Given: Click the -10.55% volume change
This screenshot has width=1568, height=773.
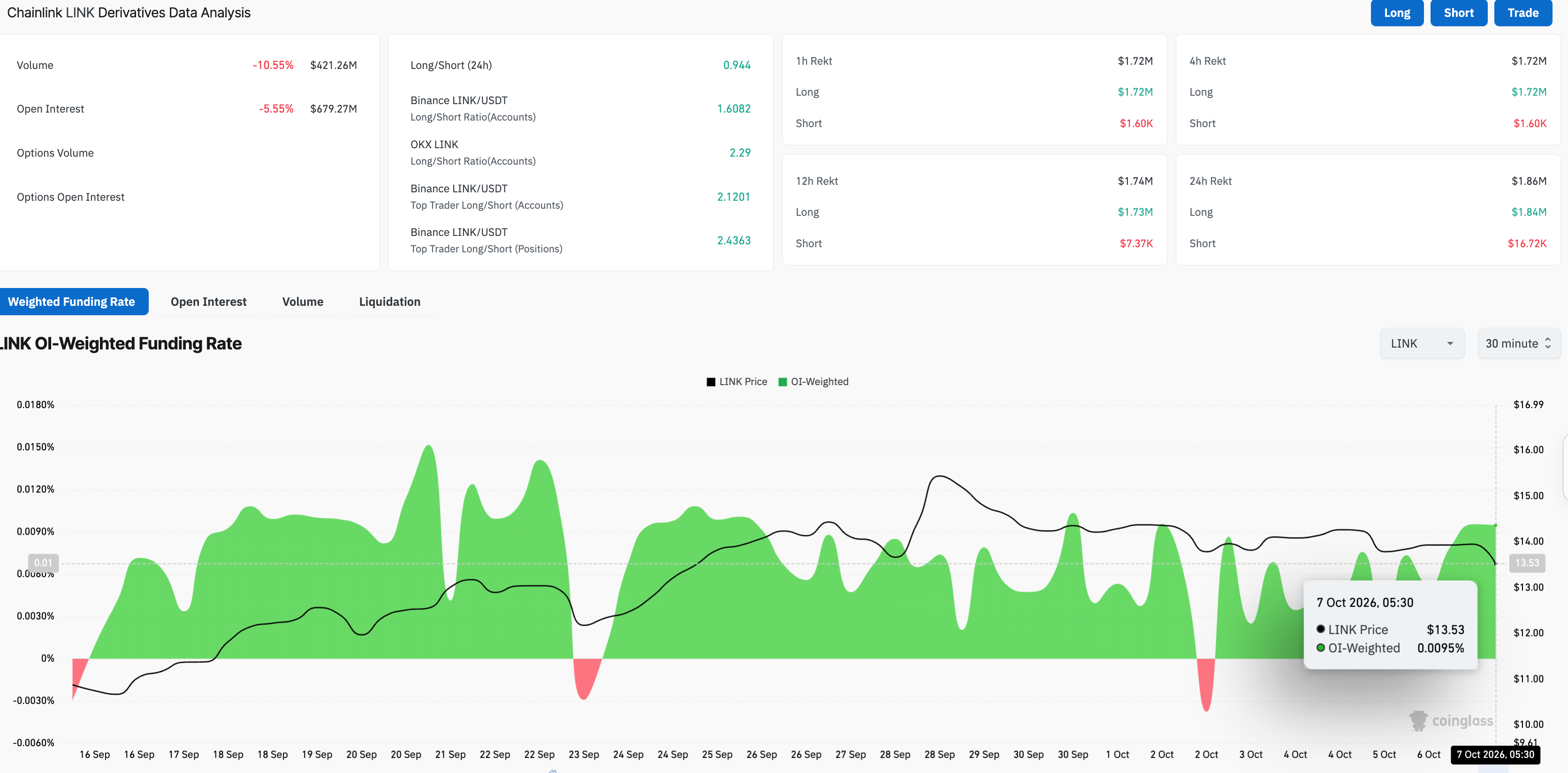Looking at the screenshot, I should coord(273,65).
